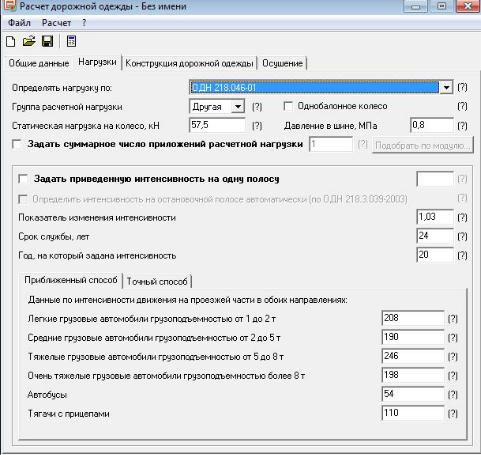The image size is (481, 455).
Task: Maximize the Расчет дорожной одежды window
Action: (x=441, y=6)
